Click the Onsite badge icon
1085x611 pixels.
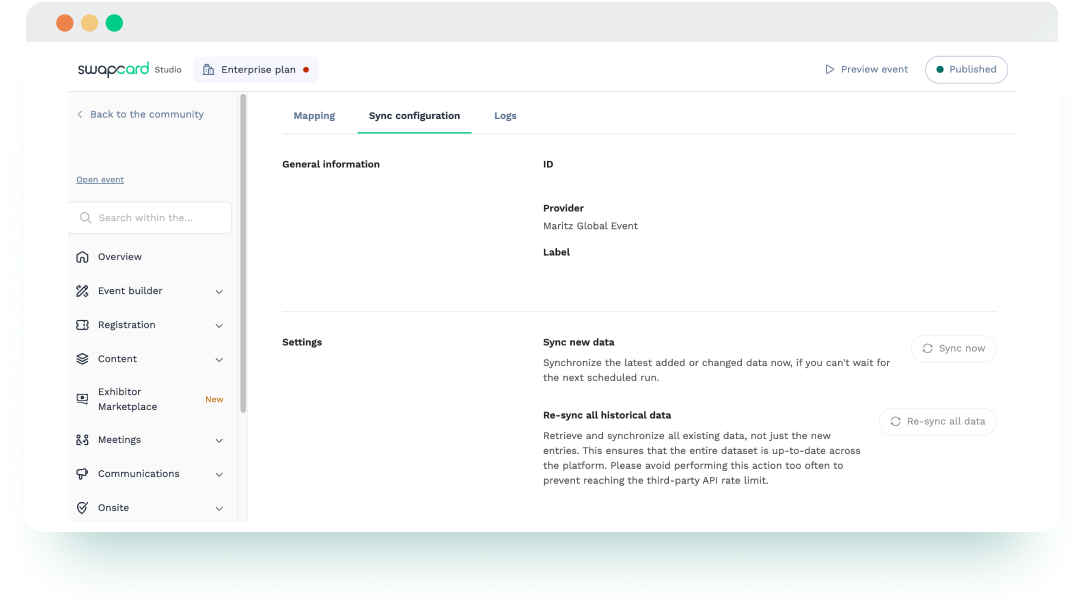tap(81, 508)
